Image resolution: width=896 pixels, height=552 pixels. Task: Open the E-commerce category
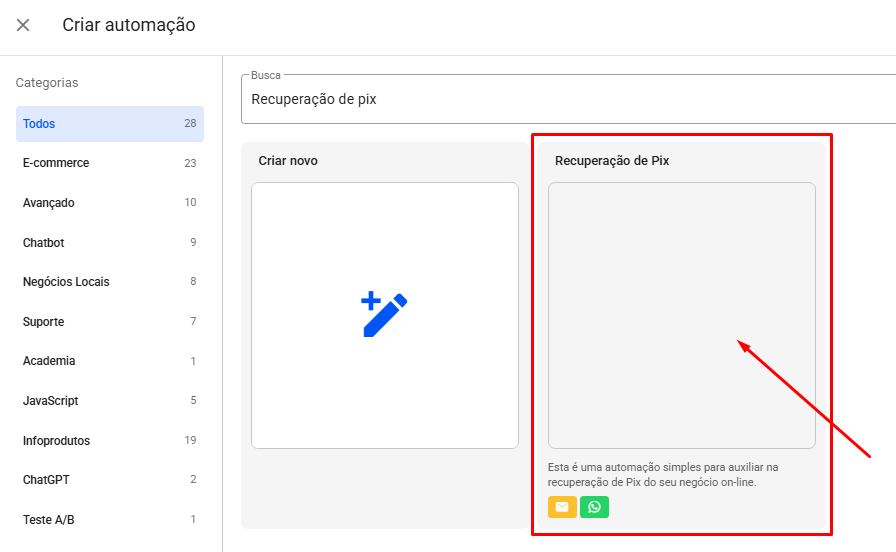tap(109, 163)
